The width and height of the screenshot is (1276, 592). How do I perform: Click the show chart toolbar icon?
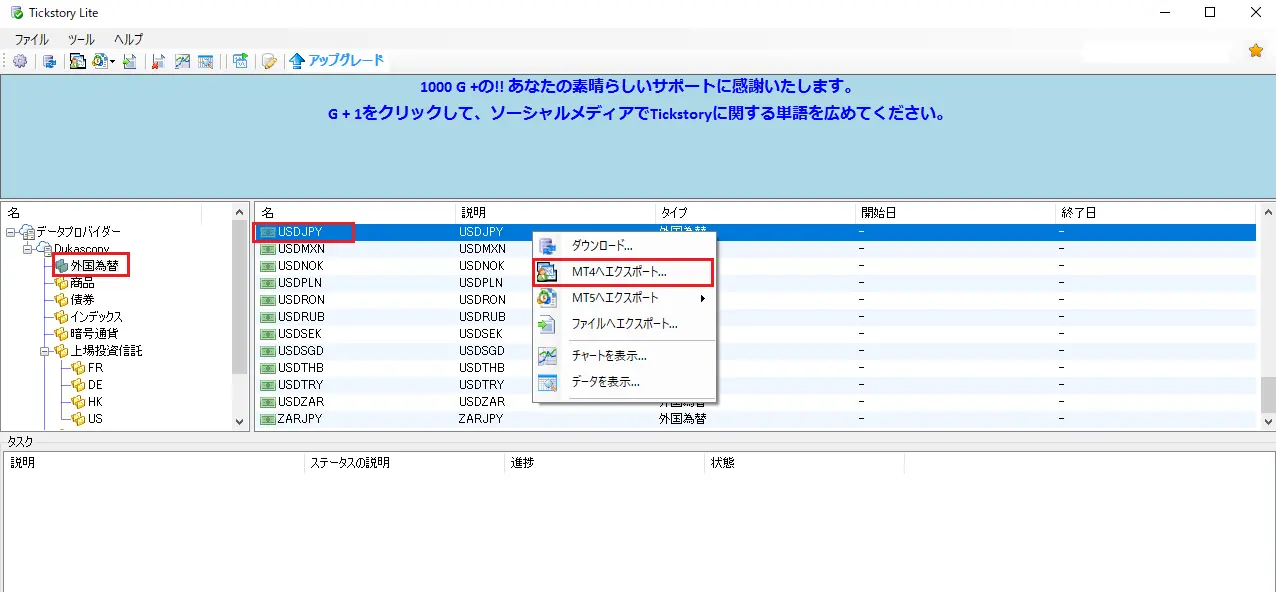pyautogui.click(x=182, y=61)
